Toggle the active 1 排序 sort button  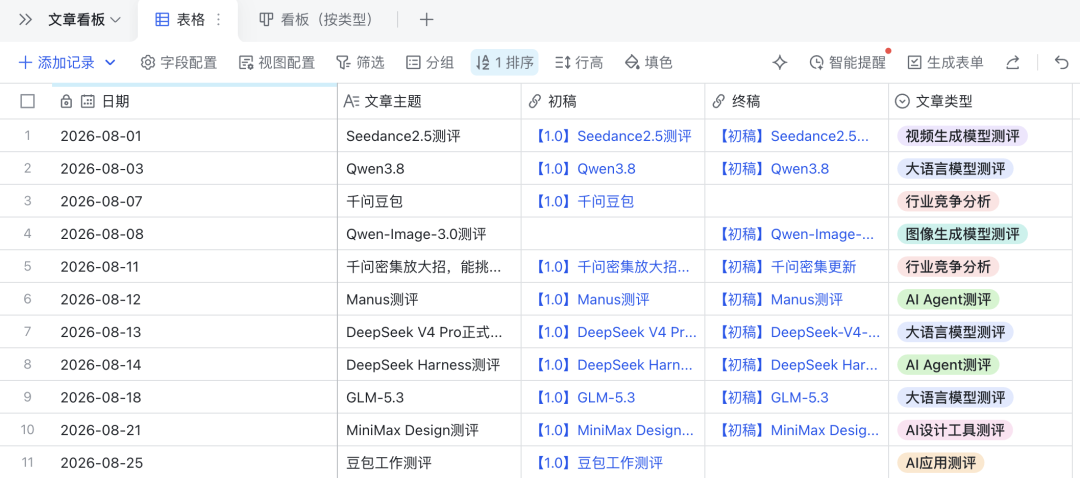(504, 63)
